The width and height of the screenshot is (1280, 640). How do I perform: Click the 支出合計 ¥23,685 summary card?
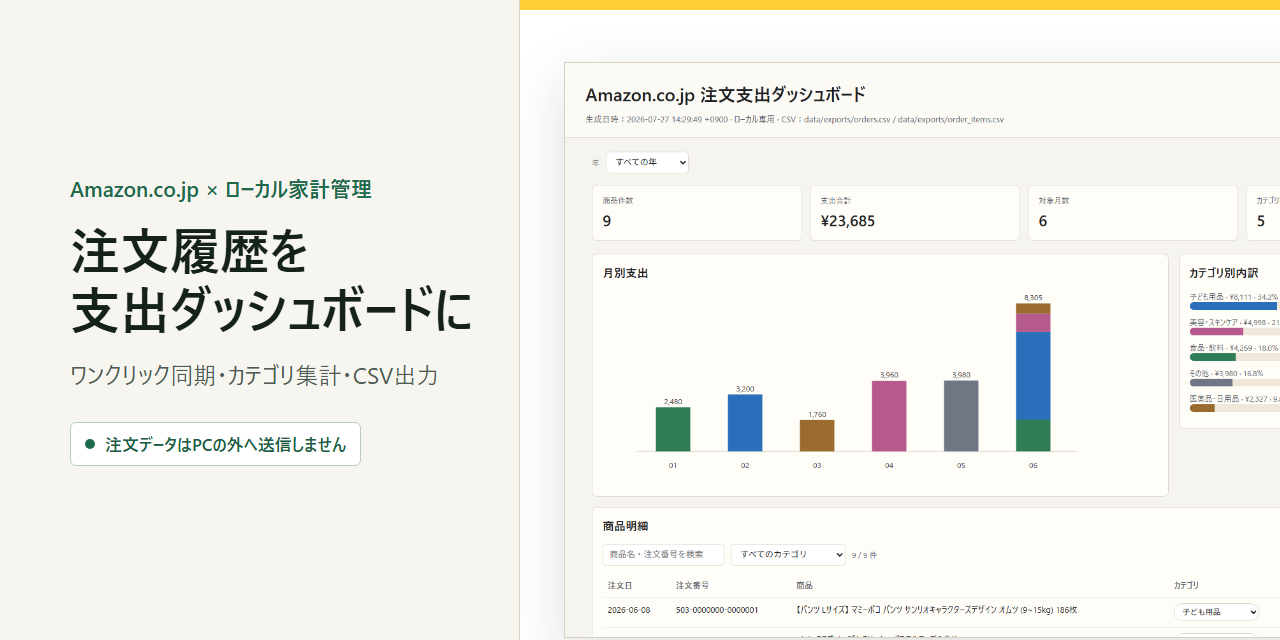tap(914, 213)
